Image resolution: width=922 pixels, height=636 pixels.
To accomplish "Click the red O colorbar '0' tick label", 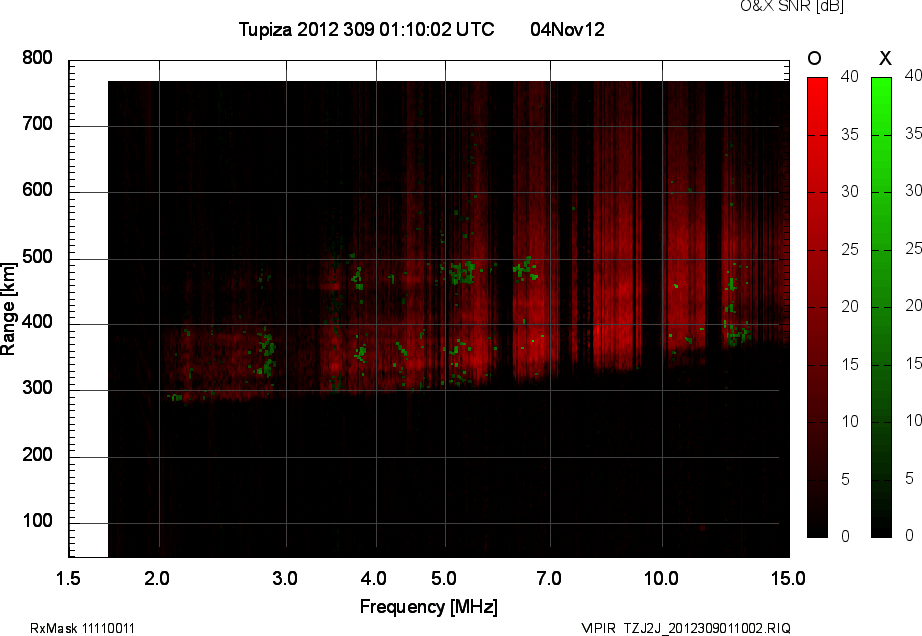I will (x=846, y=536).
